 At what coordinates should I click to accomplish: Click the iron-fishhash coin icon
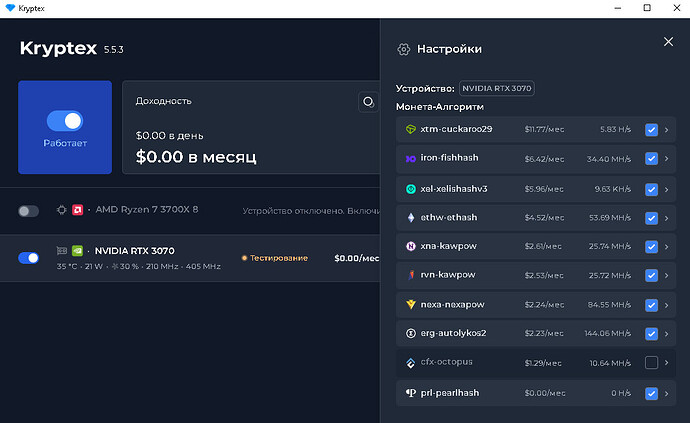411,158
